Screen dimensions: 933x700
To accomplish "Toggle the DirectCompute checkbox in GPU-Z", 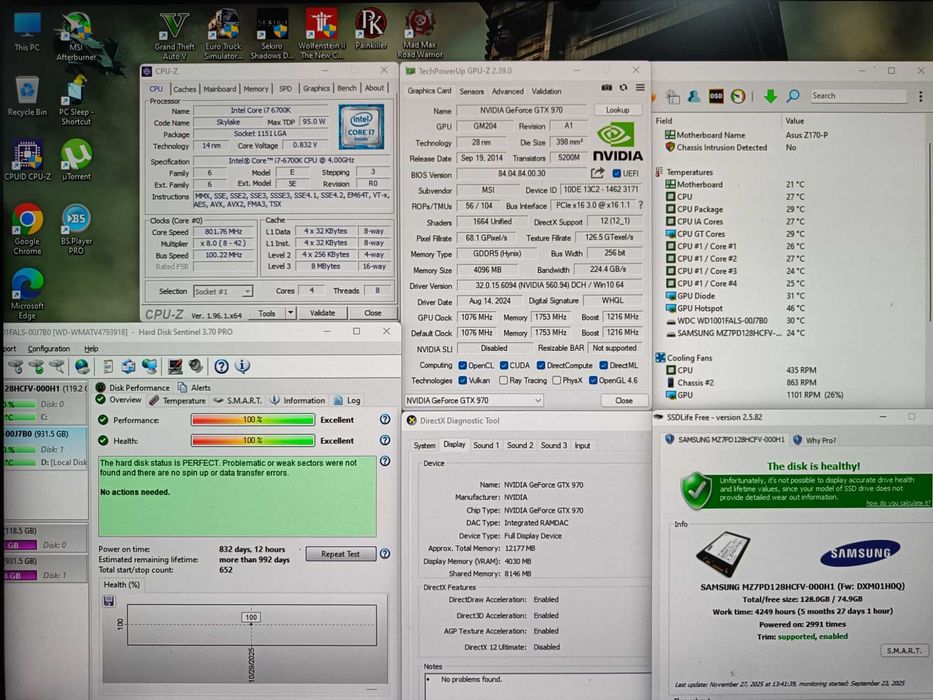I will pyautogui.click(x=541, y=365).
